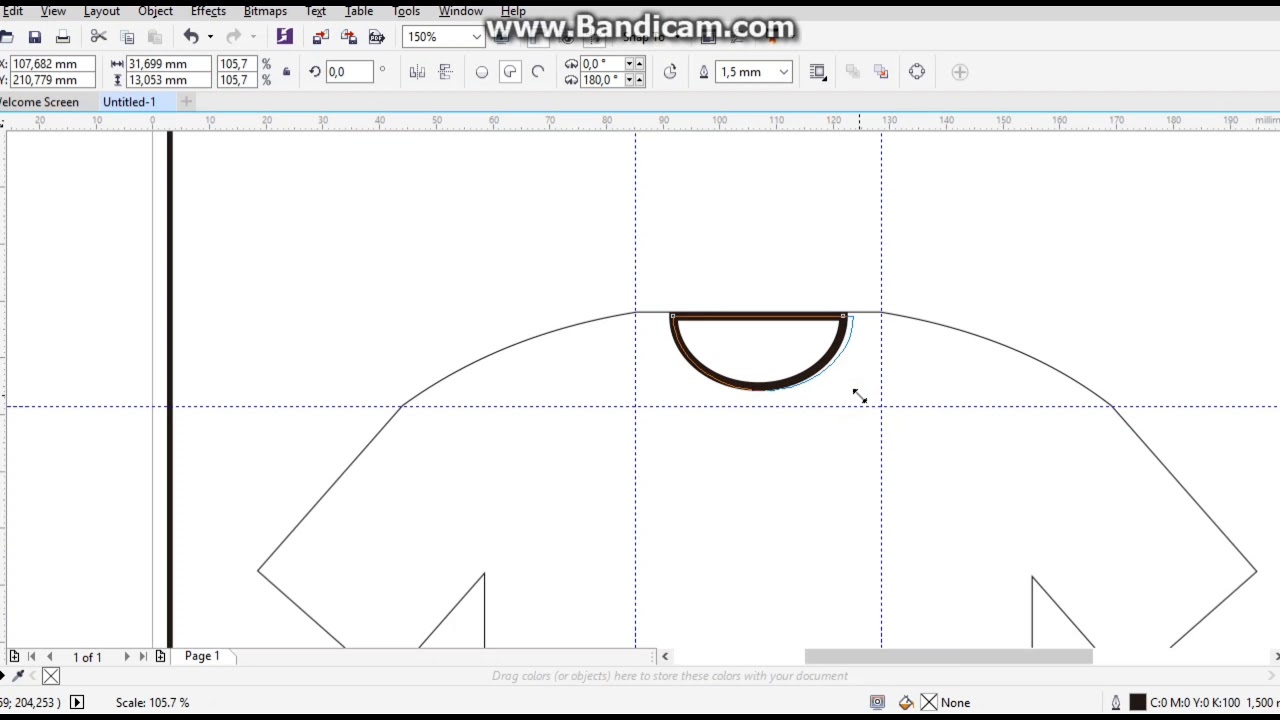Click the Mirror horizontally icon
This screenshot has height=720, width=1280.
point(417,72)
